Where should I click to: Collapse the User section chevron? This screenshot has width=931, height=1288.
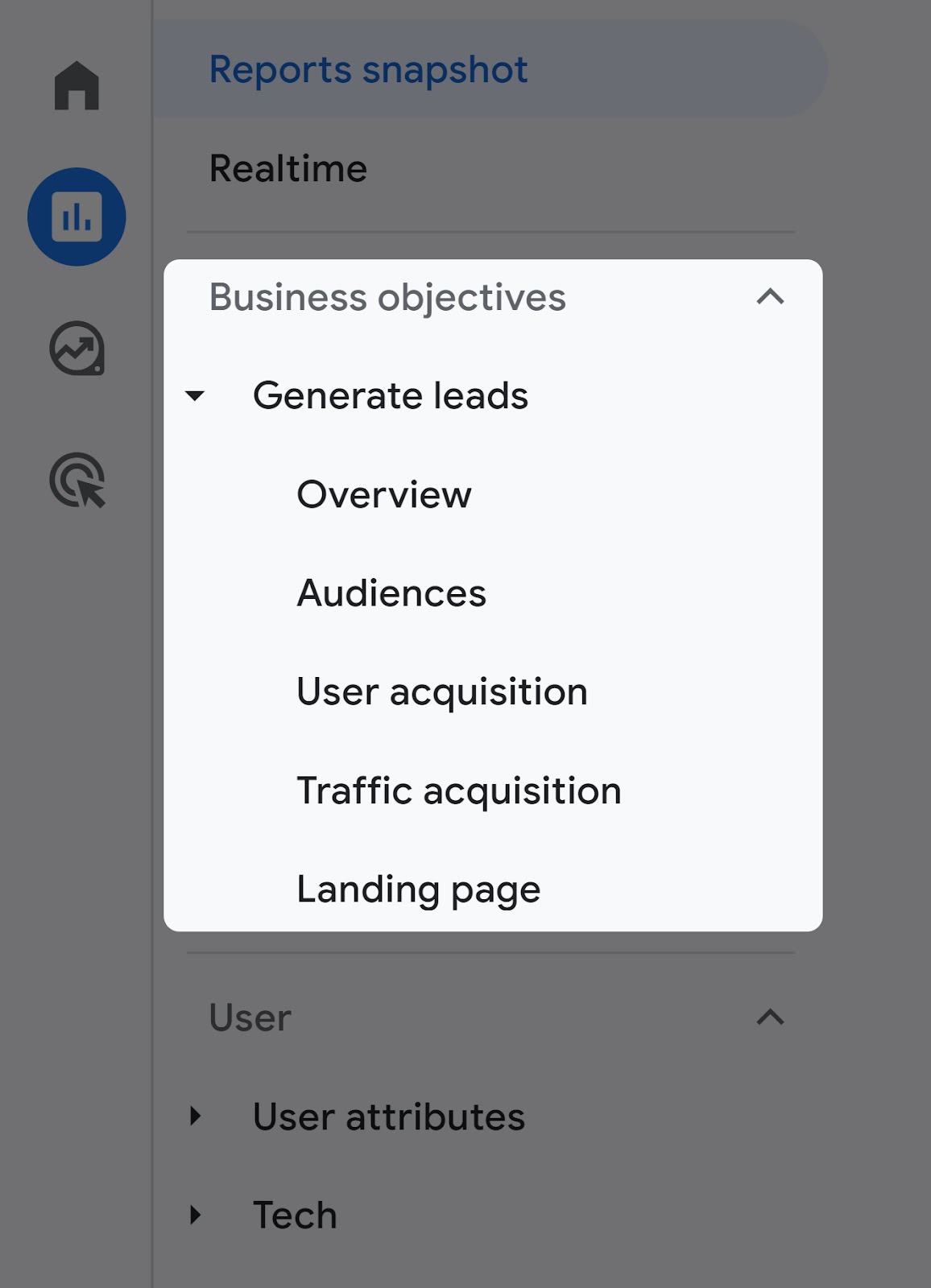[x=770, y=1018]
